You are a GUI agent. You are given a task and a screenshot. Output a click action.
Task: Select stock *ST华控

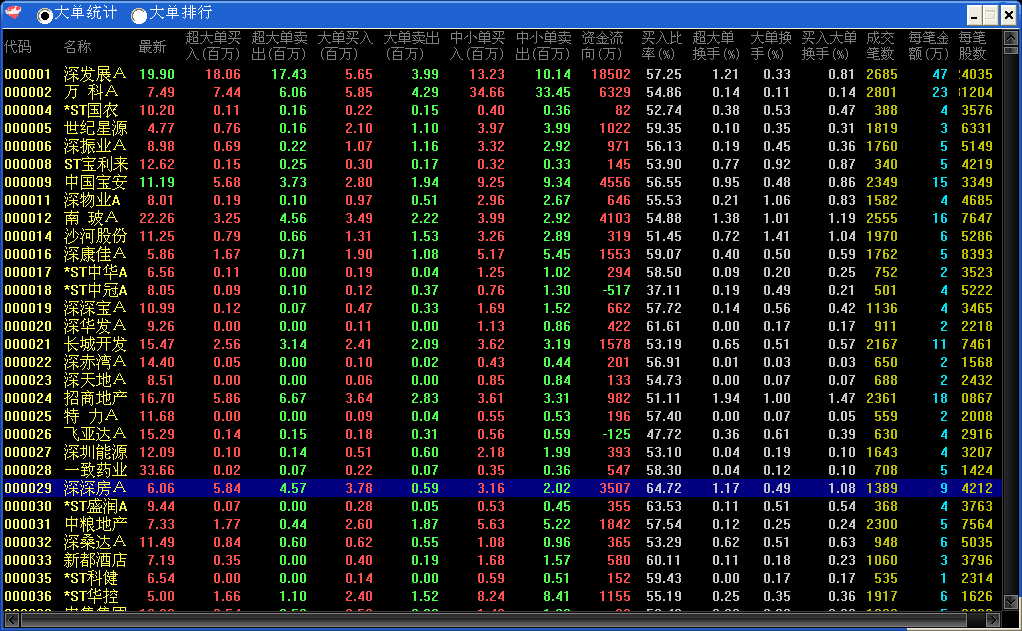point(91,596)
